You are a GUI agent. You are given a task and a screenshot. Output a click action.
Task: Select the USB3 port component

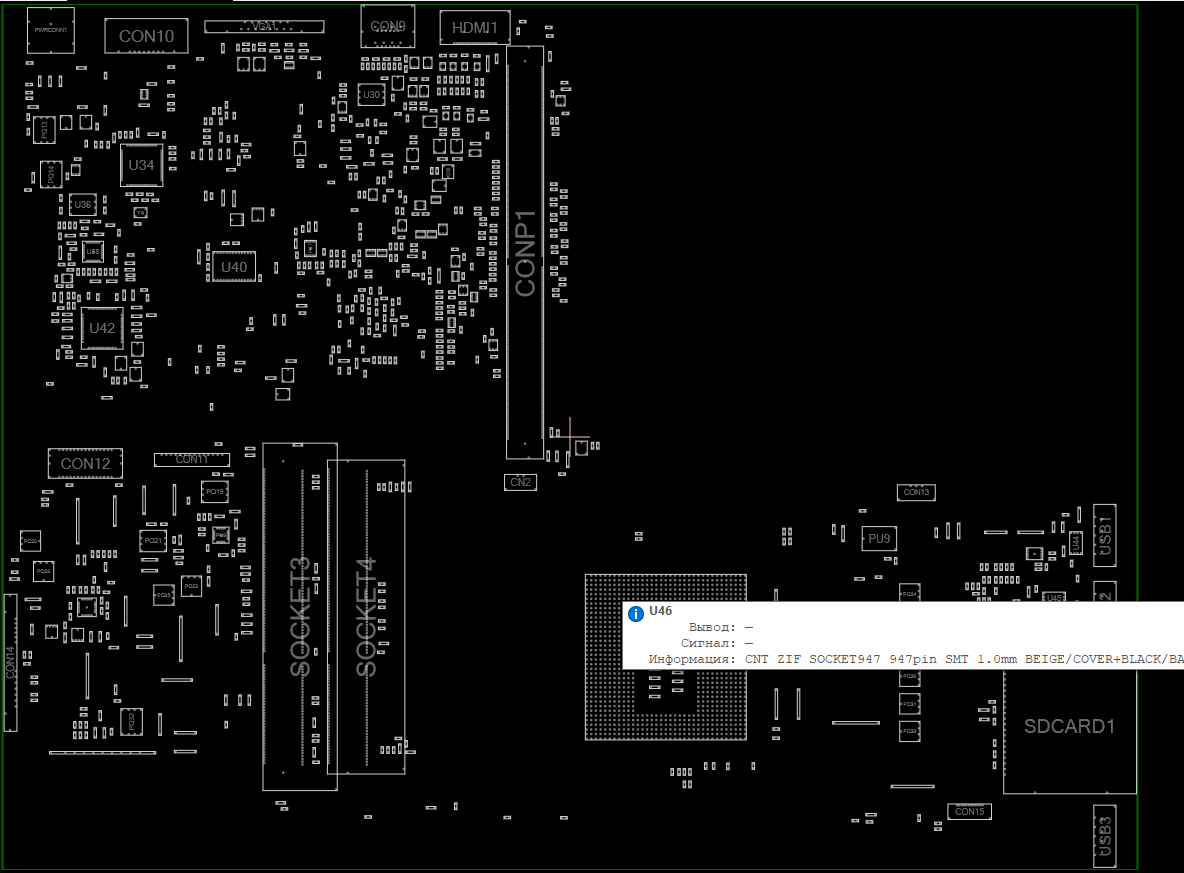(x=1104, y=836)
